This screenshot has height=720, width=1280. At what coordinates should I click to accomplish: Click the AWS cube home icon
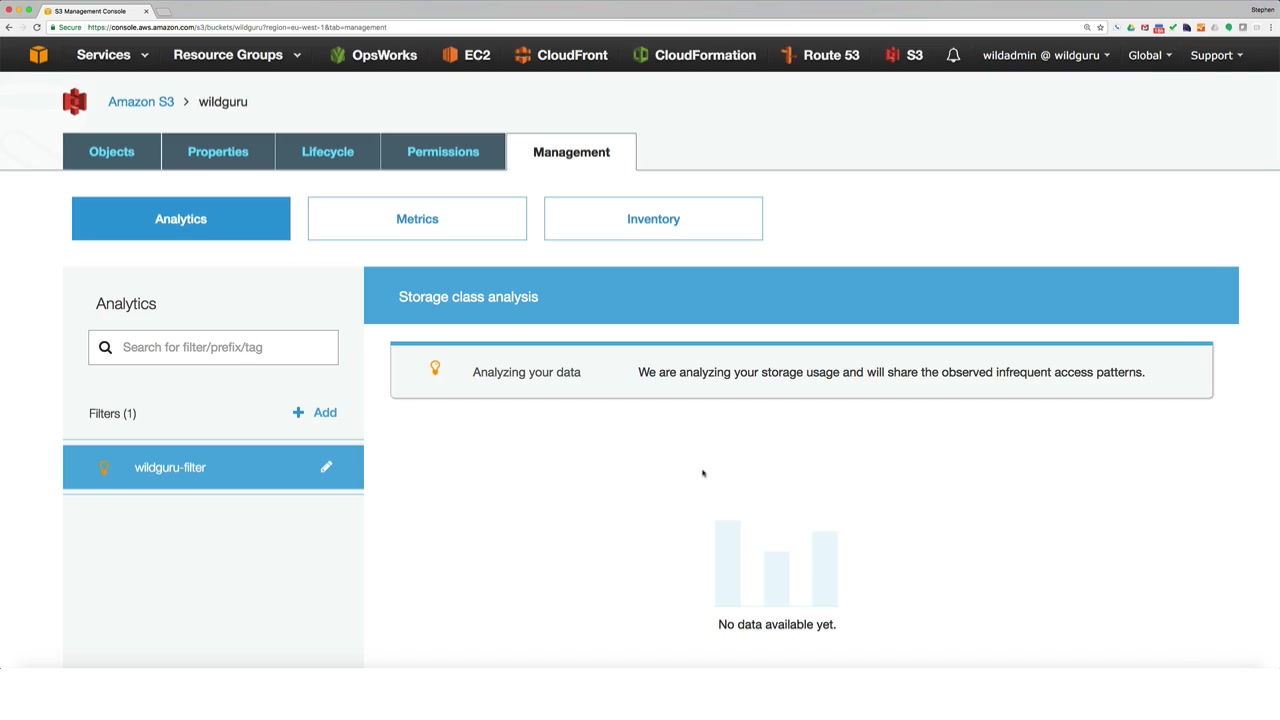pos(38,55)
